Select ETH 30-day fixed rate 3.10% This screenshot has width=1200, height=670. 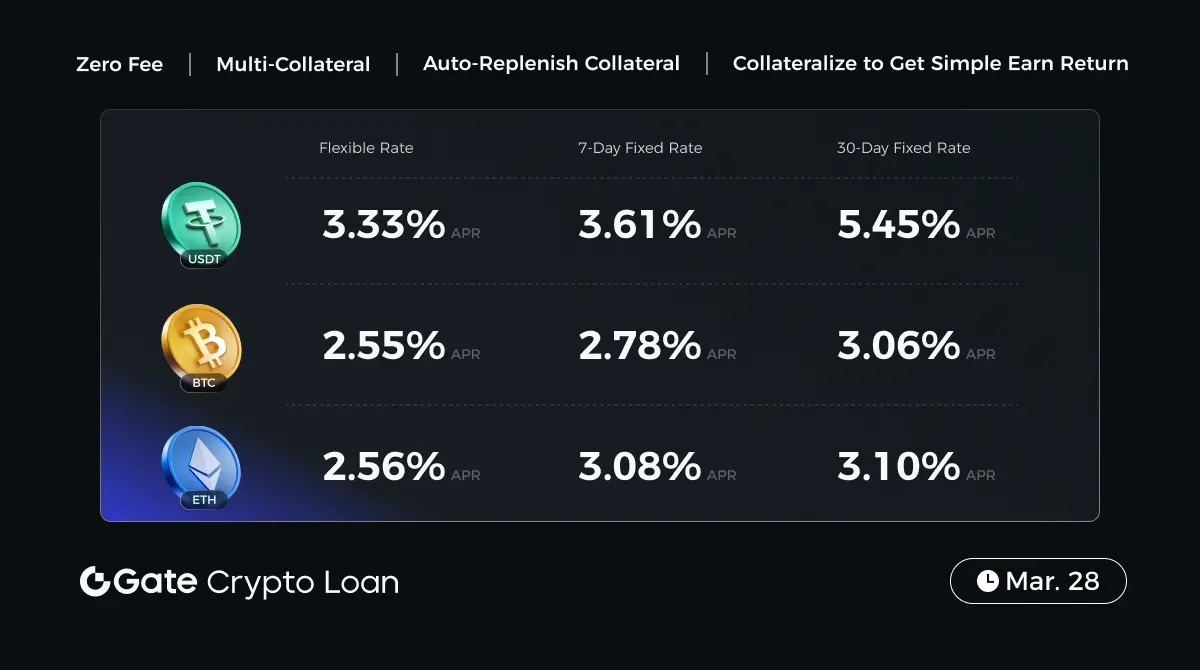pos(899,466)
